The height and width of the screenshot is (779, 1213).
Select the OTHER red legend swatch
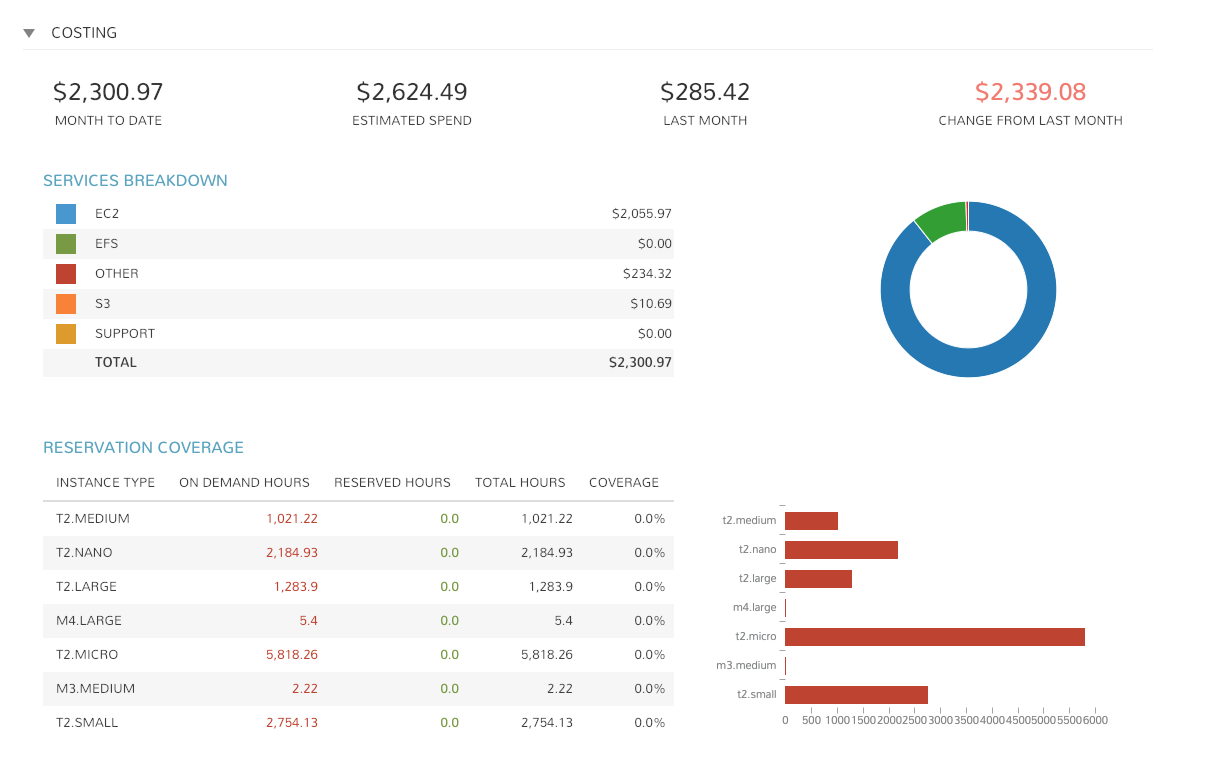(x=66, y=274)
